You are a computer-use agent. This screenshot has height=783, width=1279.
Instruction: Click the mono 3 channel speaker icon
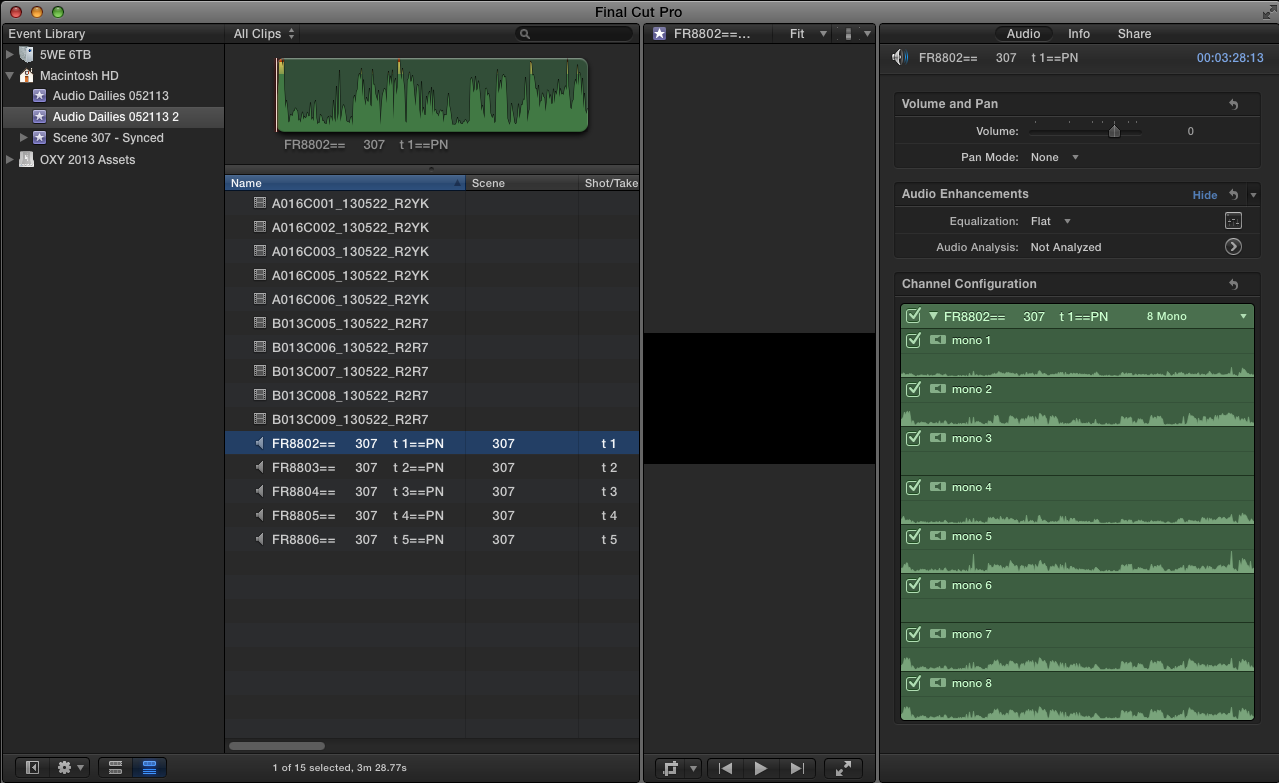pos(938,438)
